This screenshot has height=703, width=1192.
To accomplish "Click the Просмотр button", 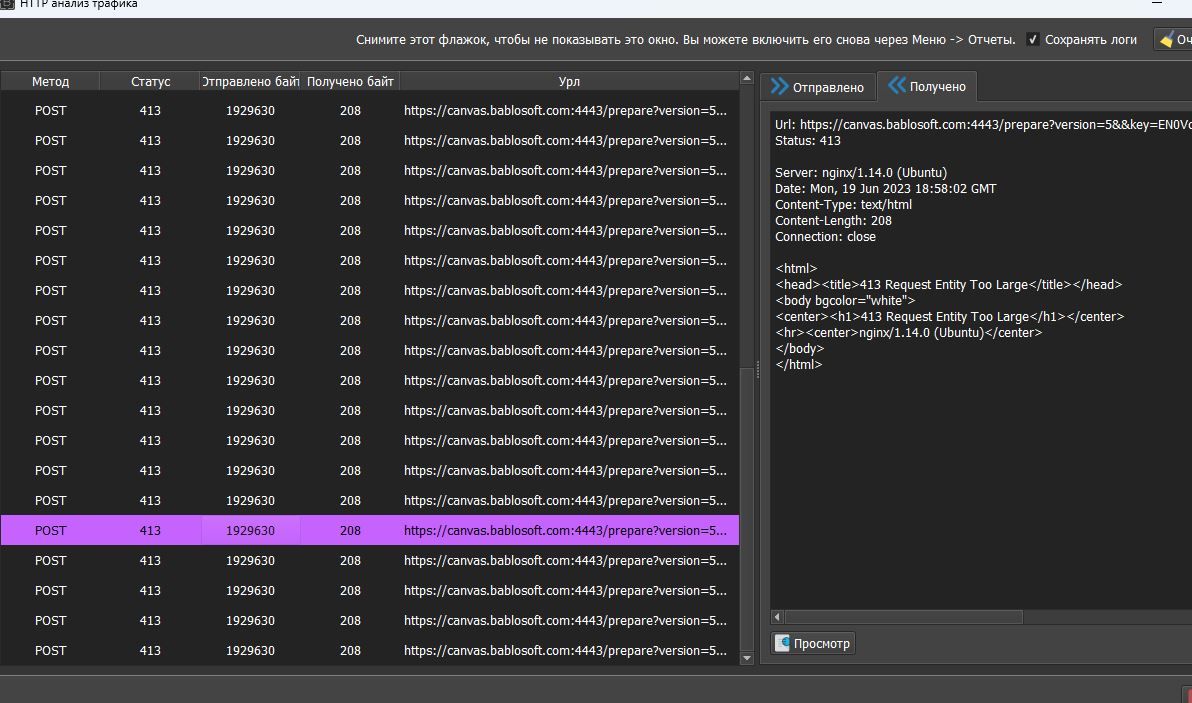I will point(812,643).
